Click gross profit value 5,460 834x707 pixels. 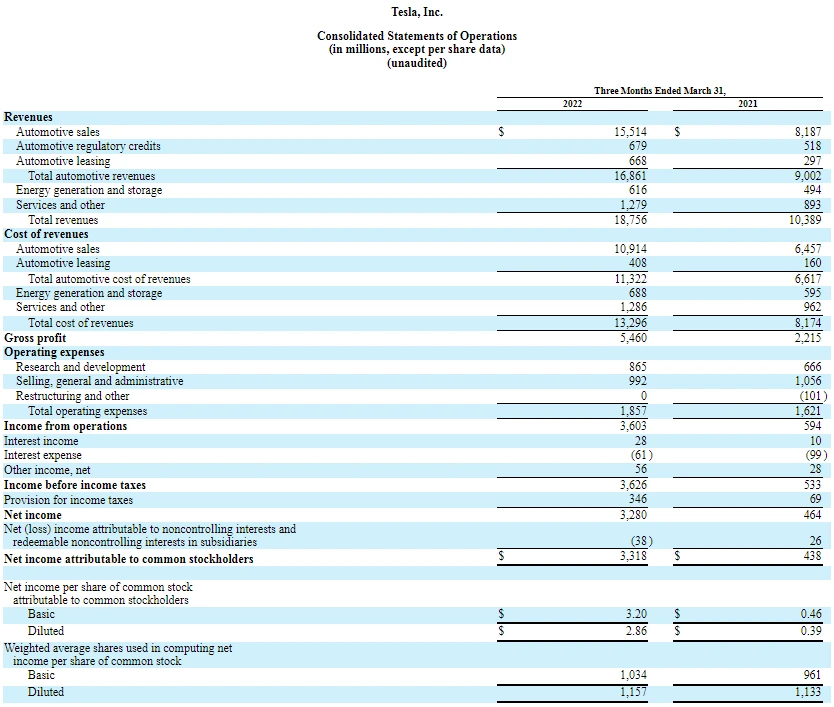point(633,338)
